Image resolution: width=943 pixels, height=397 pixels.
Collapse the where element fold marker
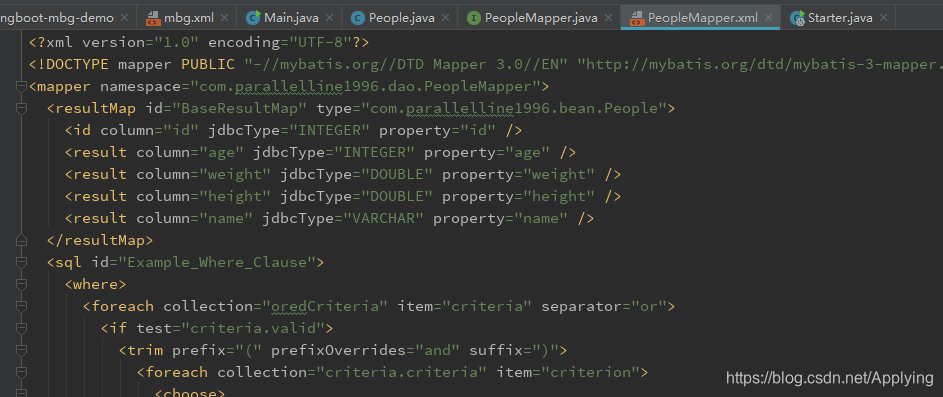(22, 285)
